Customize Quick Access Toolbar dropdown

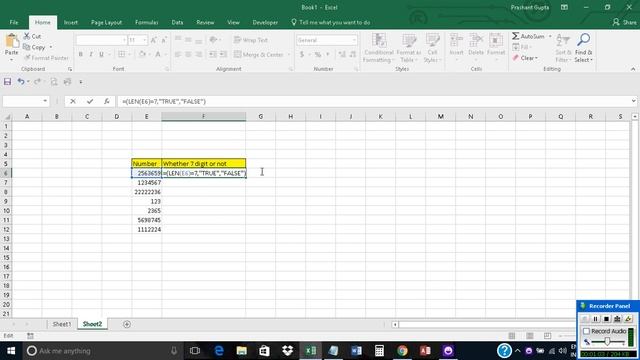click(81, 82)
